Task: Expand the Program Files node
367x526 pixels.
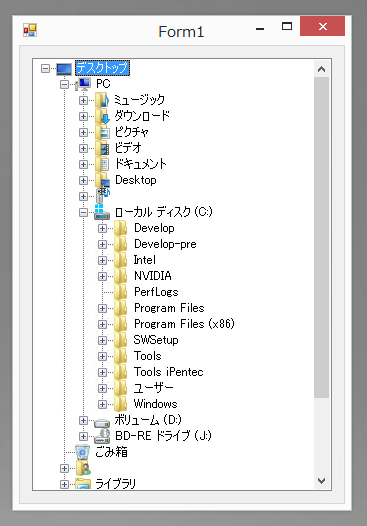Action: pyautogui.click(x=102, y=308)
